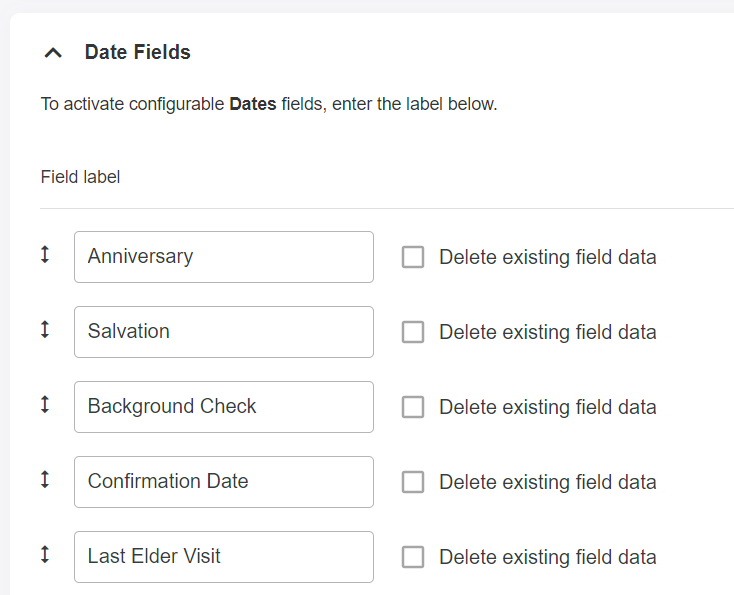Edit the Last Elder Visit label field
The height and width of the screenshot is (595, 734).
coord(223,557)
